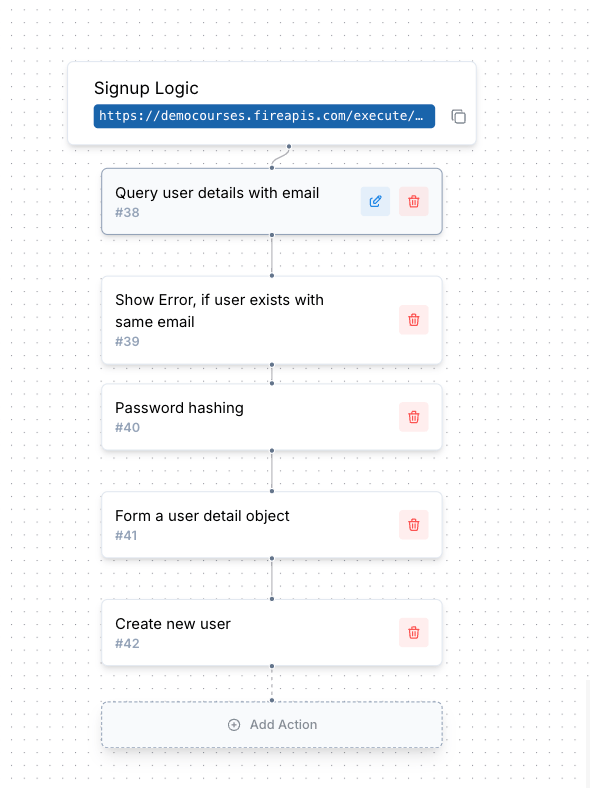Click the connector dot under Create new user
Viewport: 590px width, 788px height.
(x=272, y=666)
